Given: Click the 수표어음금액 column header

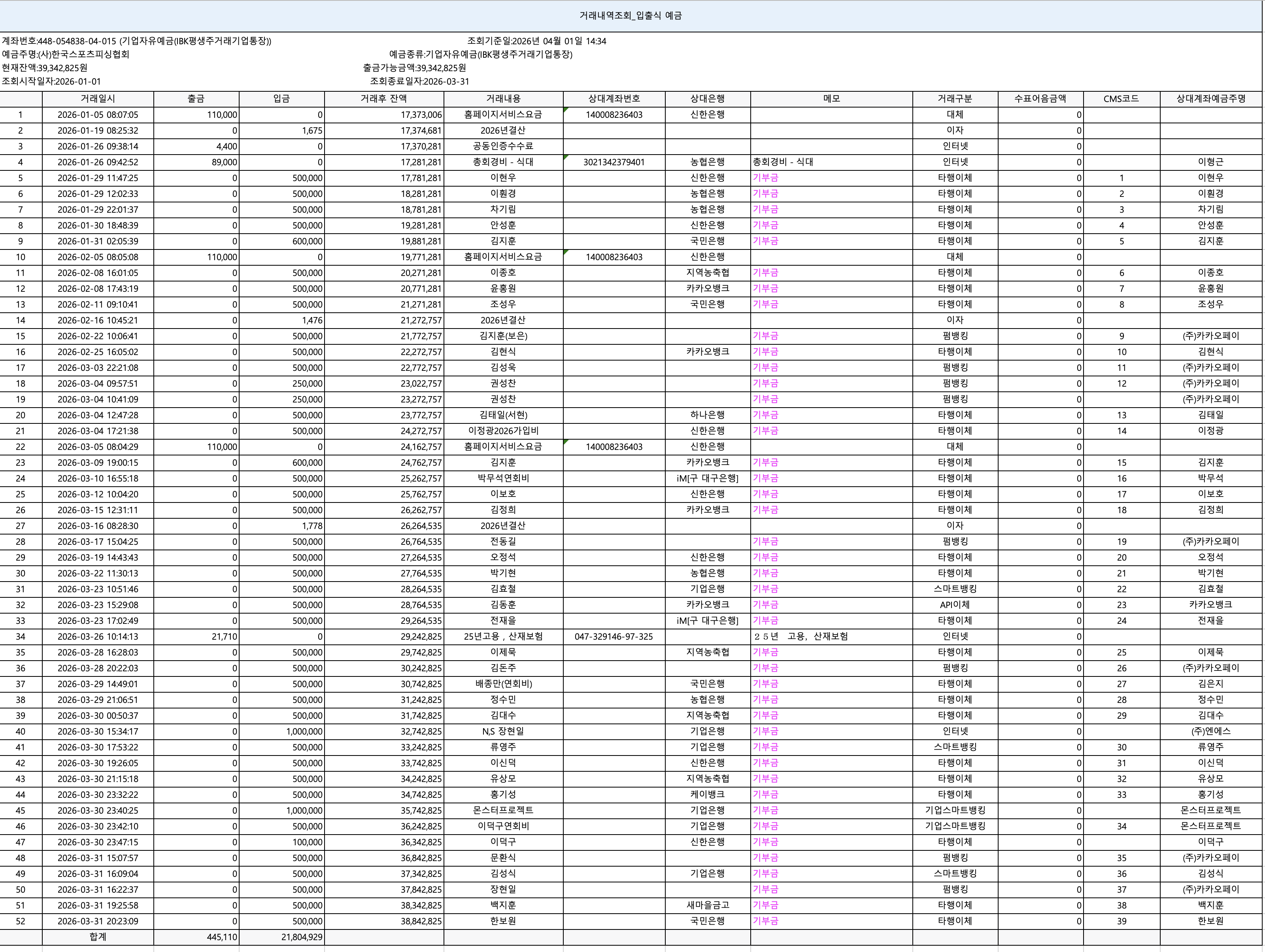Looking at the screenshot, I should pos(1040,98).
